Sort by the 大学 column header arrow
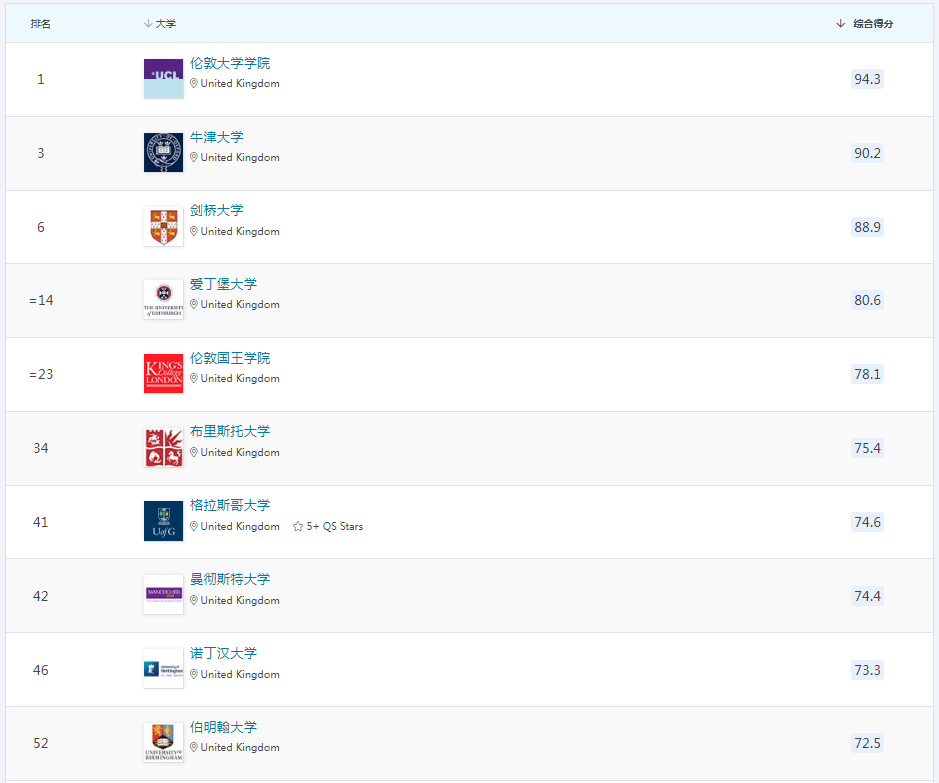 point(148,24)
